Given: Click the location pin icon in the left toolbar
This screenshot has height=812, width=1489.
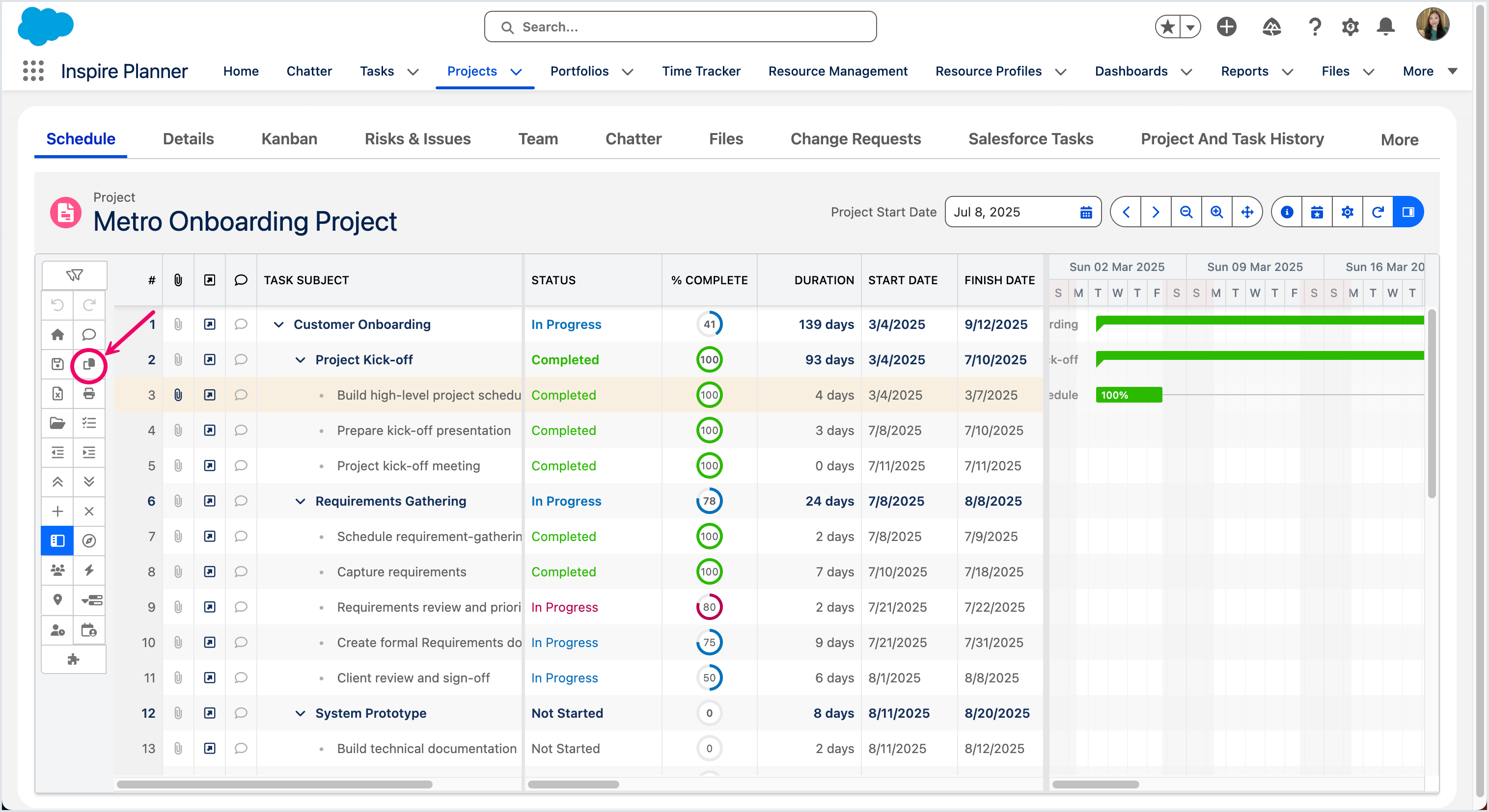Looking at the screenshot, I should coord(58,599).
